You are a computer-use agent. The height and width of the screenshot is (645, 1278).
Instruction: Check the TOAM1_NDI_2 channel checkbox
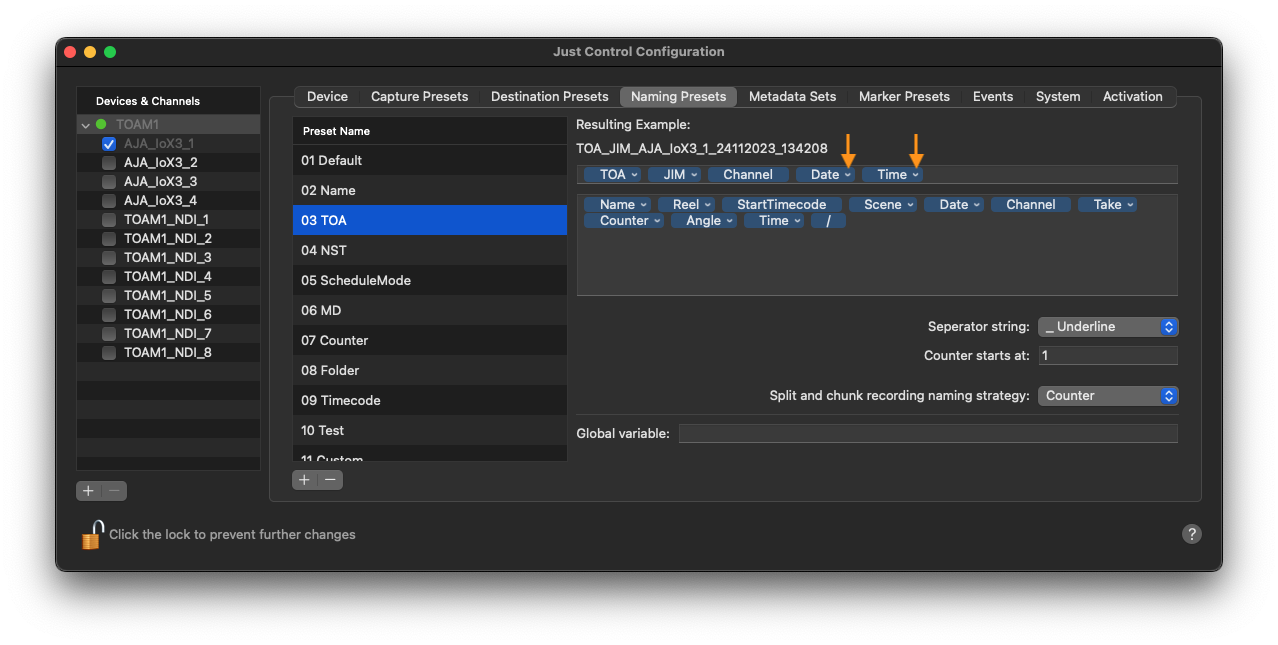point(109,239)
